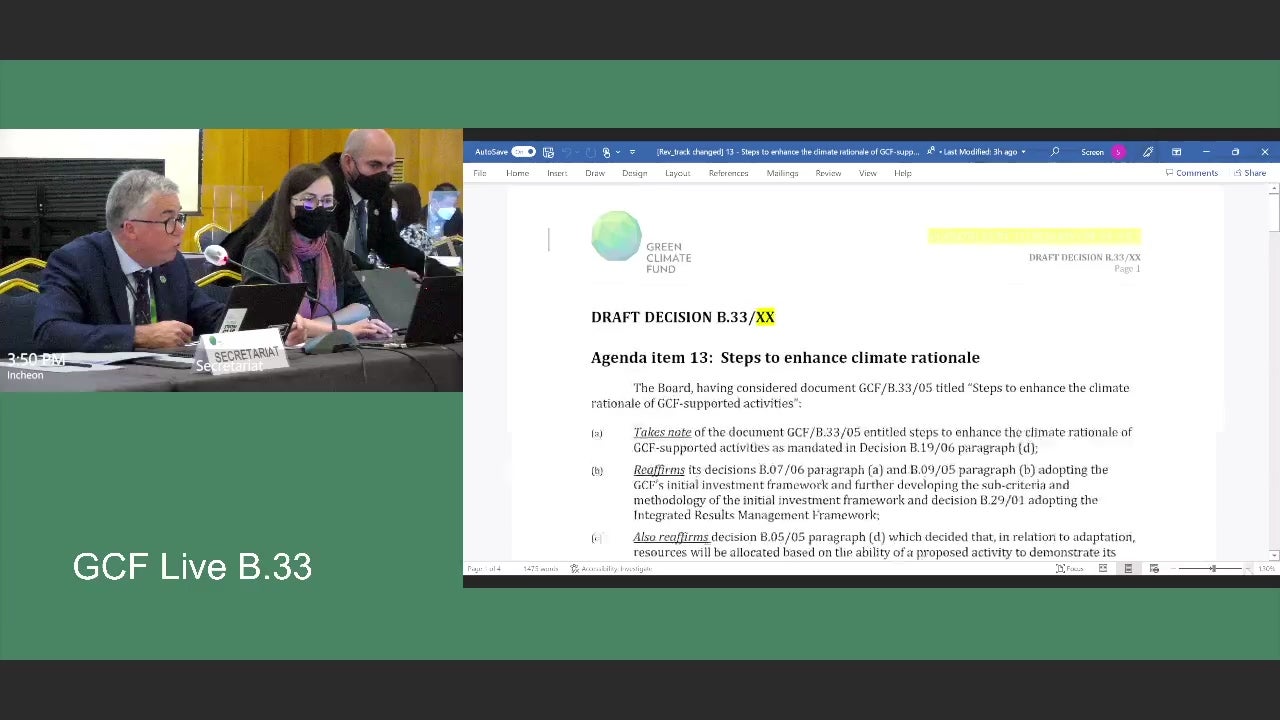The width and height of the screenshot is (1280, 720).
Task: Click the Green Climate Fund logo
Action: pyautogui.click(x=641, y=242)
